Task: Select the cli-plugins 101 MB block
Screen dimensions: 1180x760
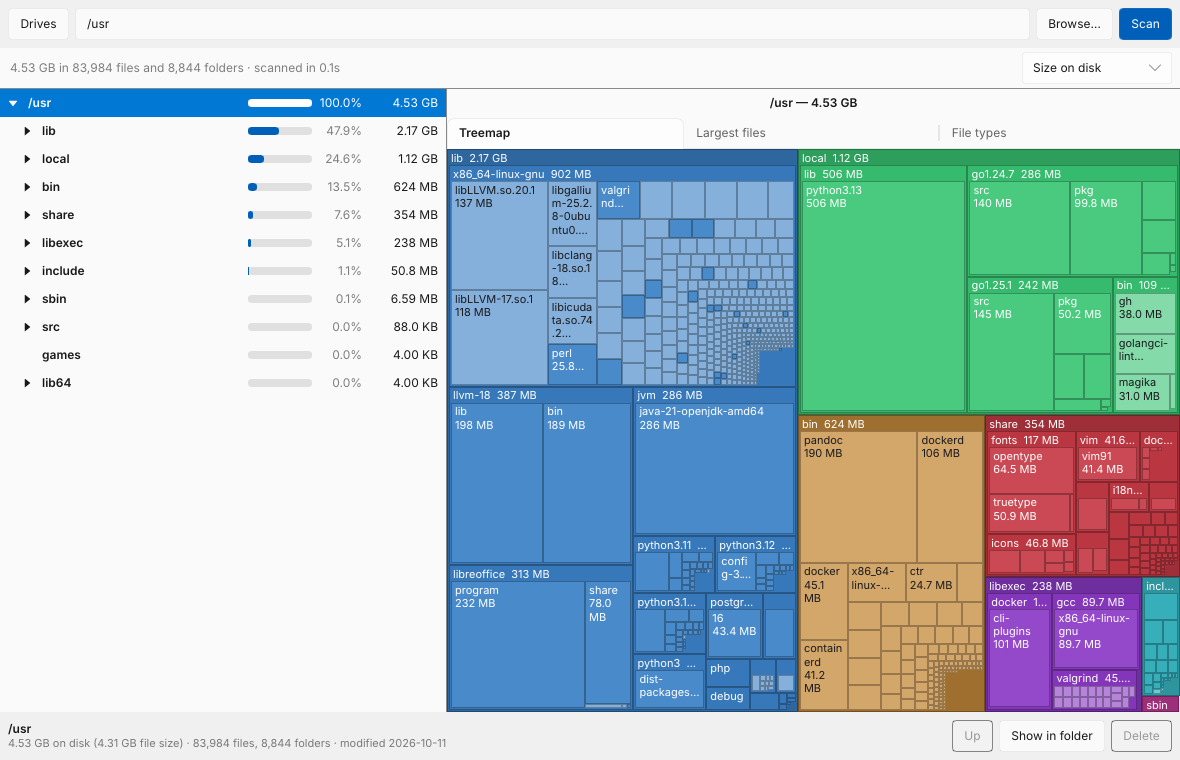Action: [x=1019, y=658]
